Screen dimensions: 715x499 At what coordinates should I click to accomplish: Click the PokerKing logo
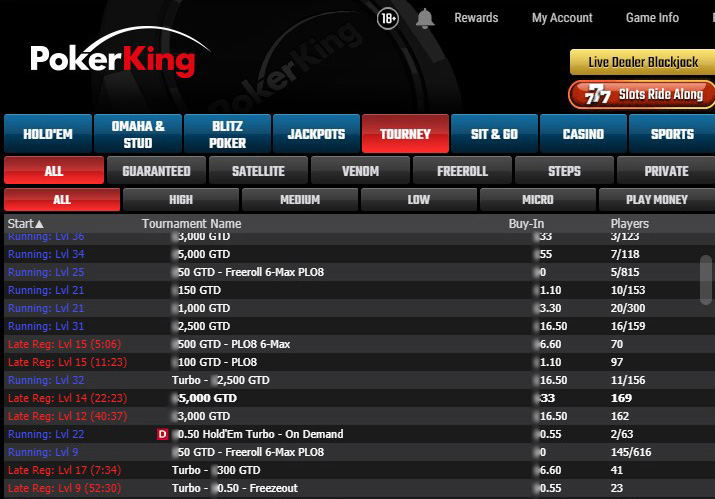112,58
